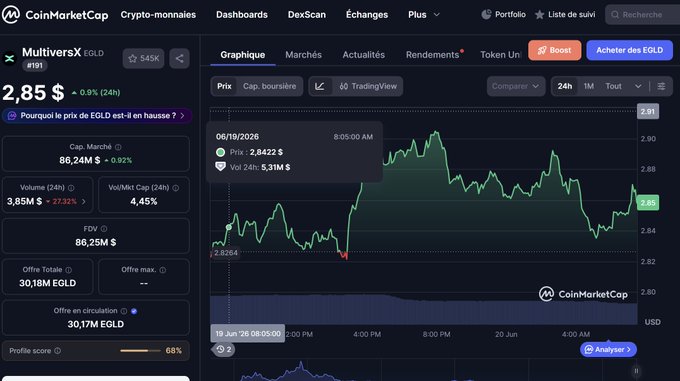This screenshot has height=381, width=680.
Task: Switch to the Marchés tab
Action: 304,55
